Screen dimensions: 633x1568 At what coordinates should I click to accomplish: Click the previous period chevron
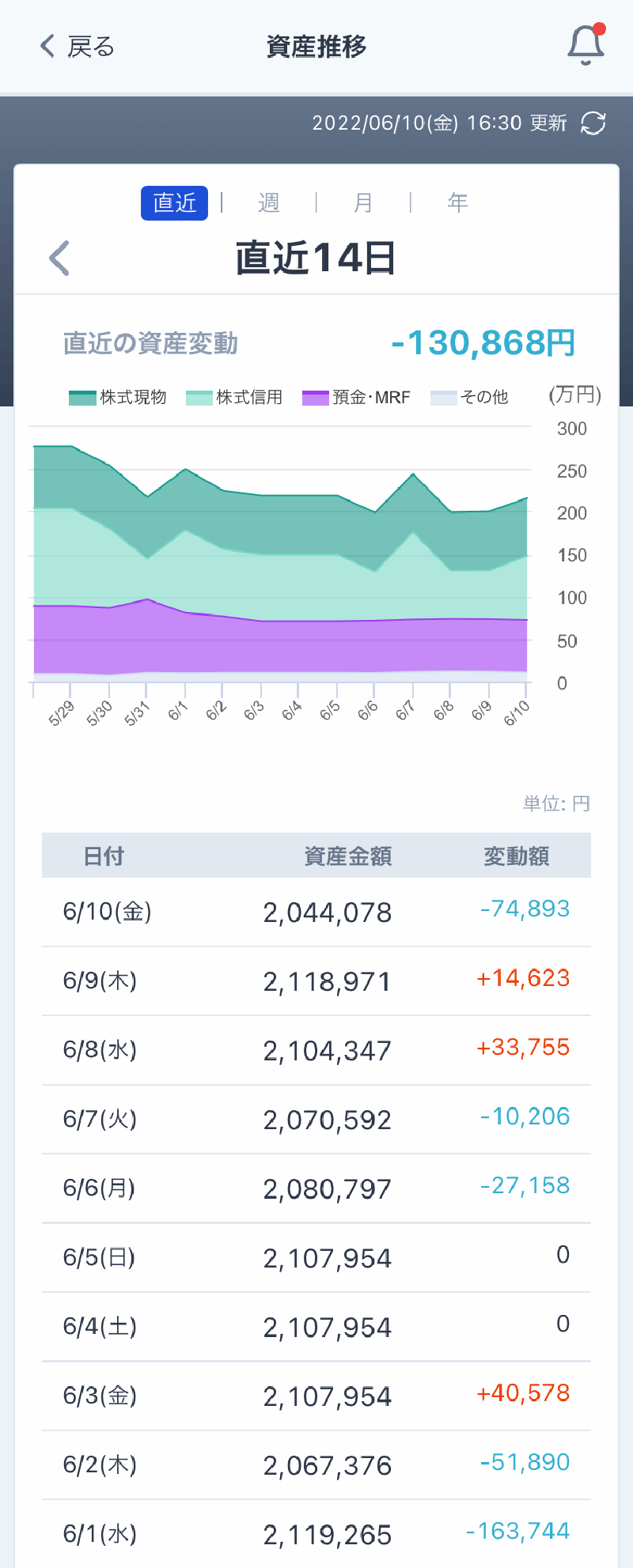point(60,258)
